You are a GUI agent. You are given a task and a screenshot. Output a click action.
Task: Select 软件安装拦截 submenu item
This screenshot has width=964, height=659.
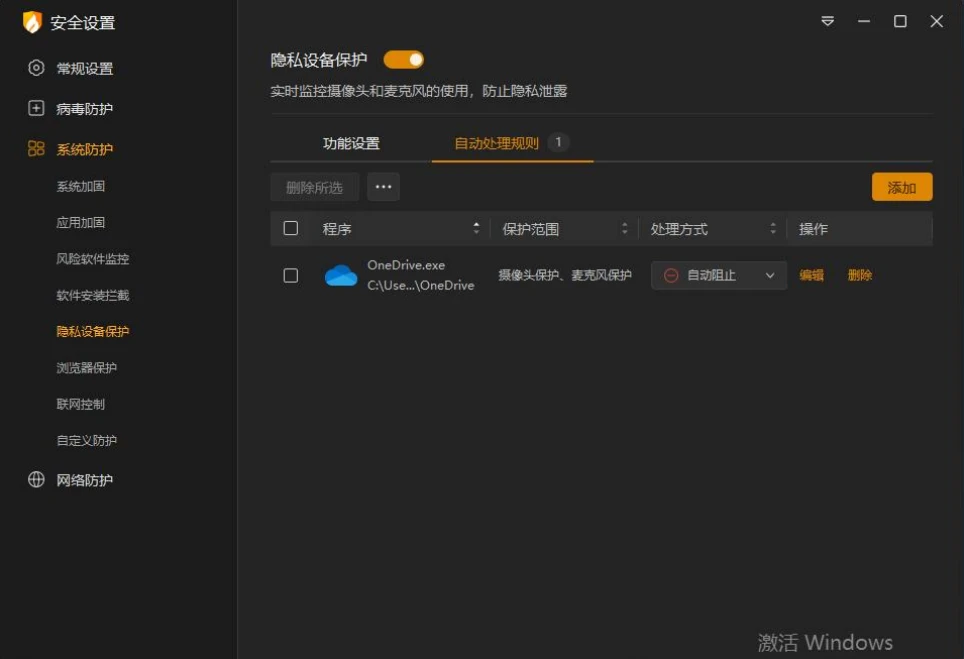click(93, 295)
